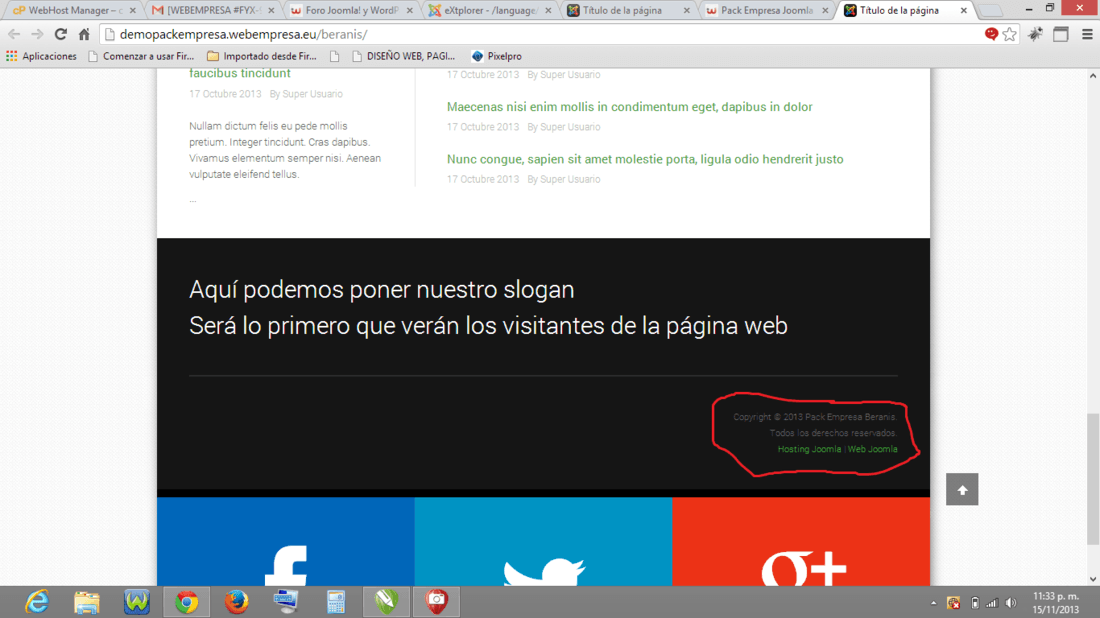The image size is (1100, 618).
Task: Close the eXtplorer tab
Action: [548, 11]
